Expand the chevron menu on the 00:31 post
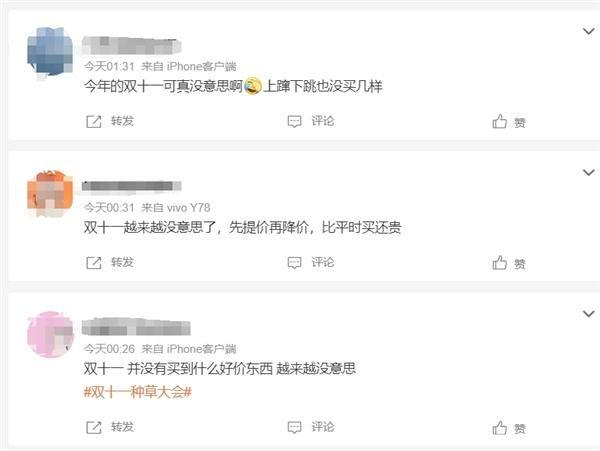This screenshot has height=451, width=600. (x=588, y=172)
